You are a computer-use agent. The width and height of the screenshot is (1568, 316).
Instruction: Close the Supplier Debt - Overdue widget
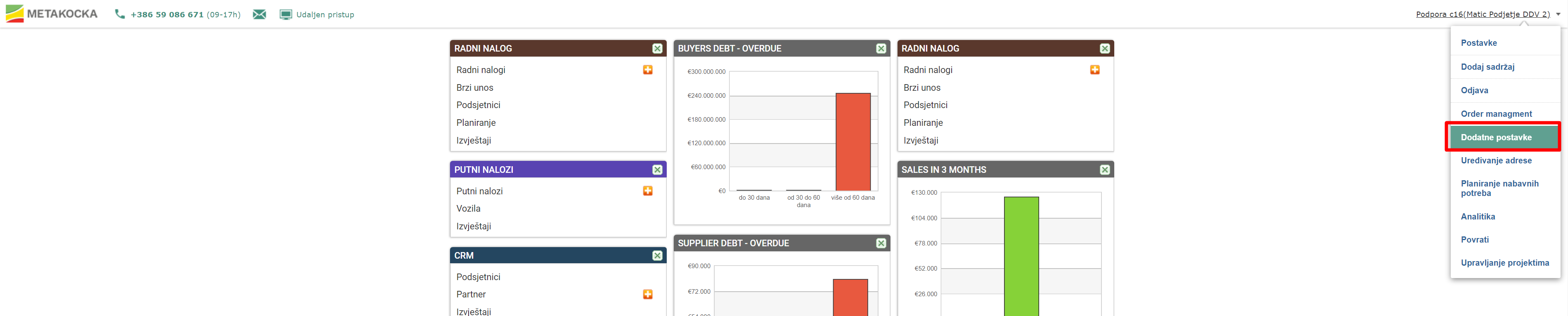(x=881, y=243)
